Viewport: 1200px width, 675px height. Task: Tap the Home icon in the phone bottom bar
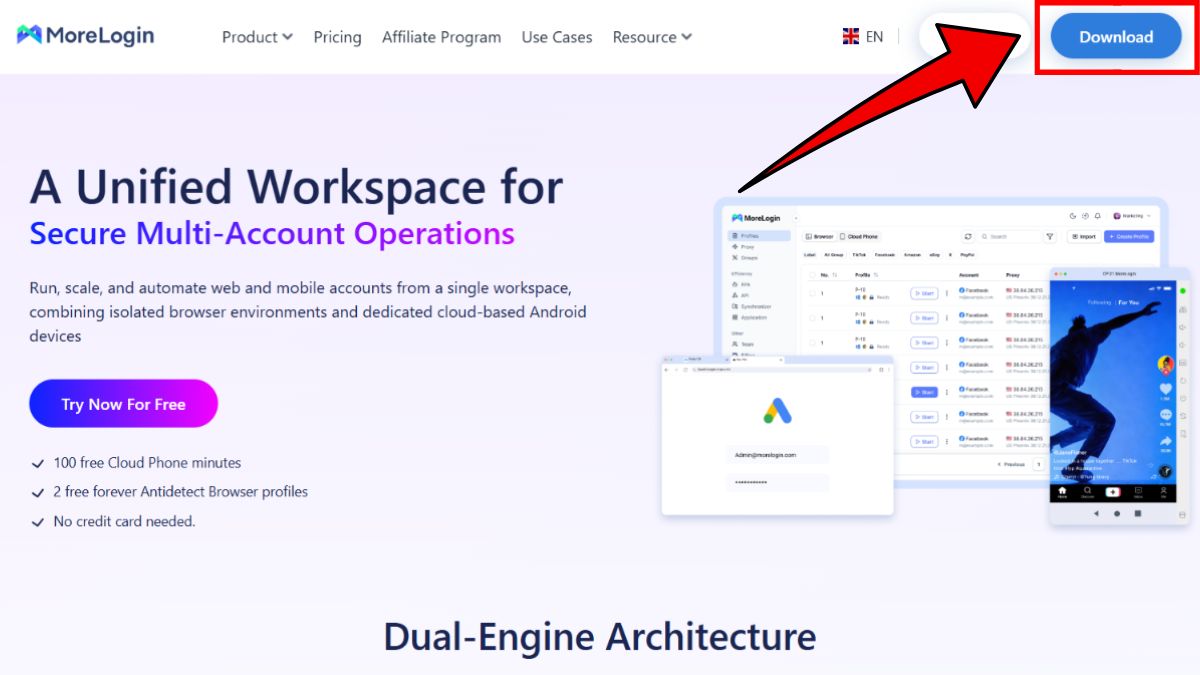point(1062,492)
